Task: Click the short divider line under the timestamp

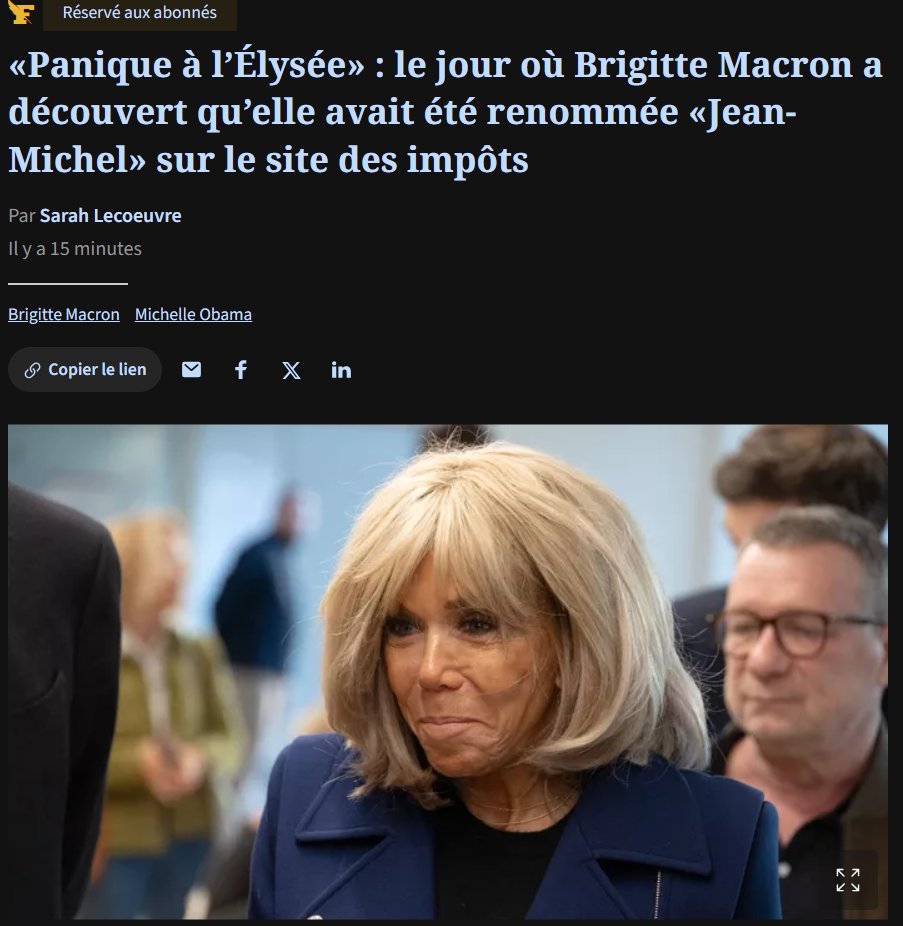Action: [x=68, y=284]
